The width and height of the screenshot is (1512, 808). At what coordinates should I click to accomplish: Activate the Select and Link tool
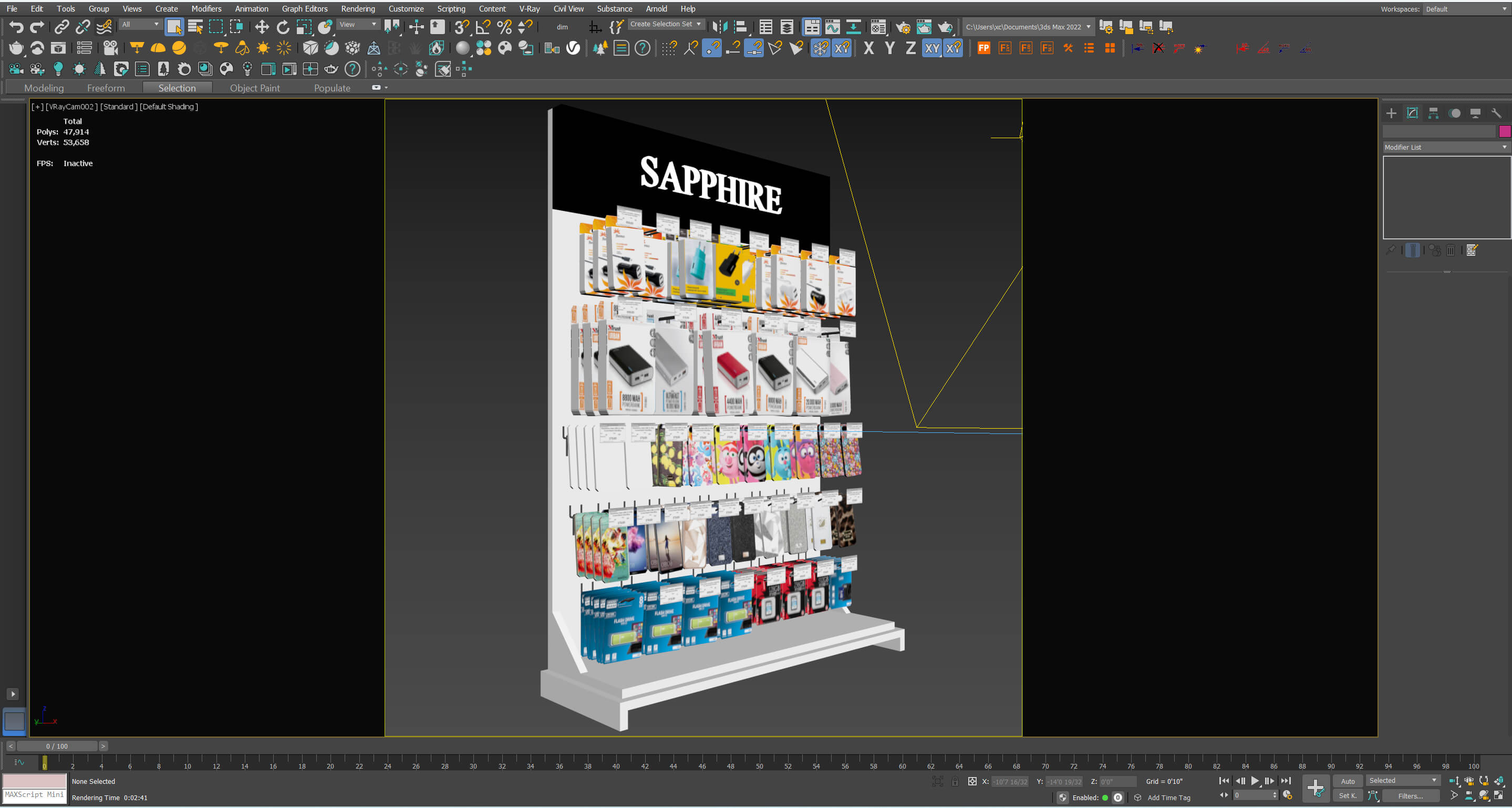click(x=61, y=27)
